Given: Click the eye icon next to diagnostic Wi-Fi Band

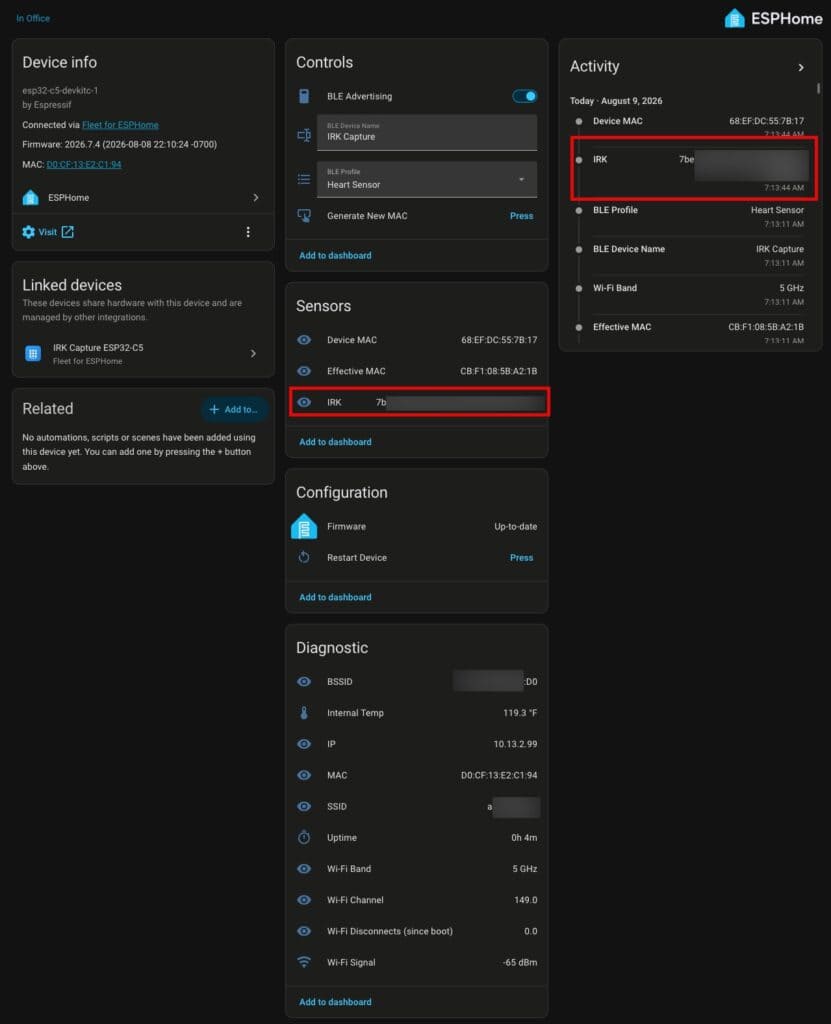Looking at the screenshot, I should 304,869.
